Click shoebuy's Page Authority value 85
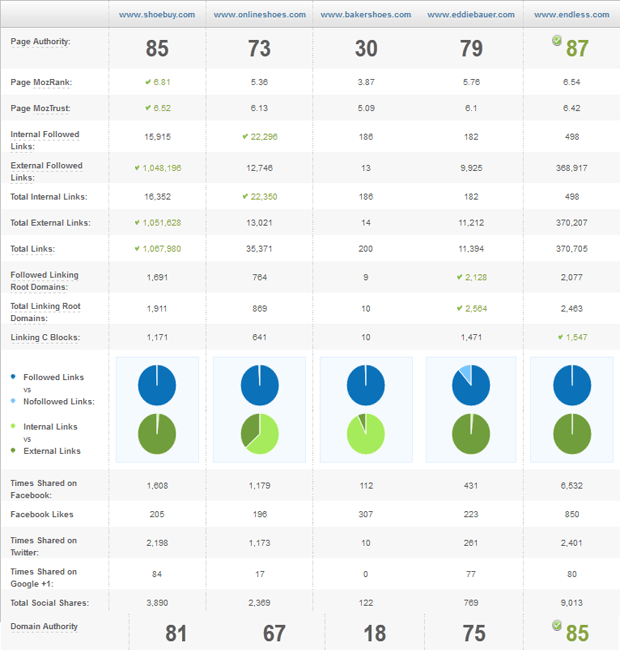The image size is (620, 650). tap(157, 49)
